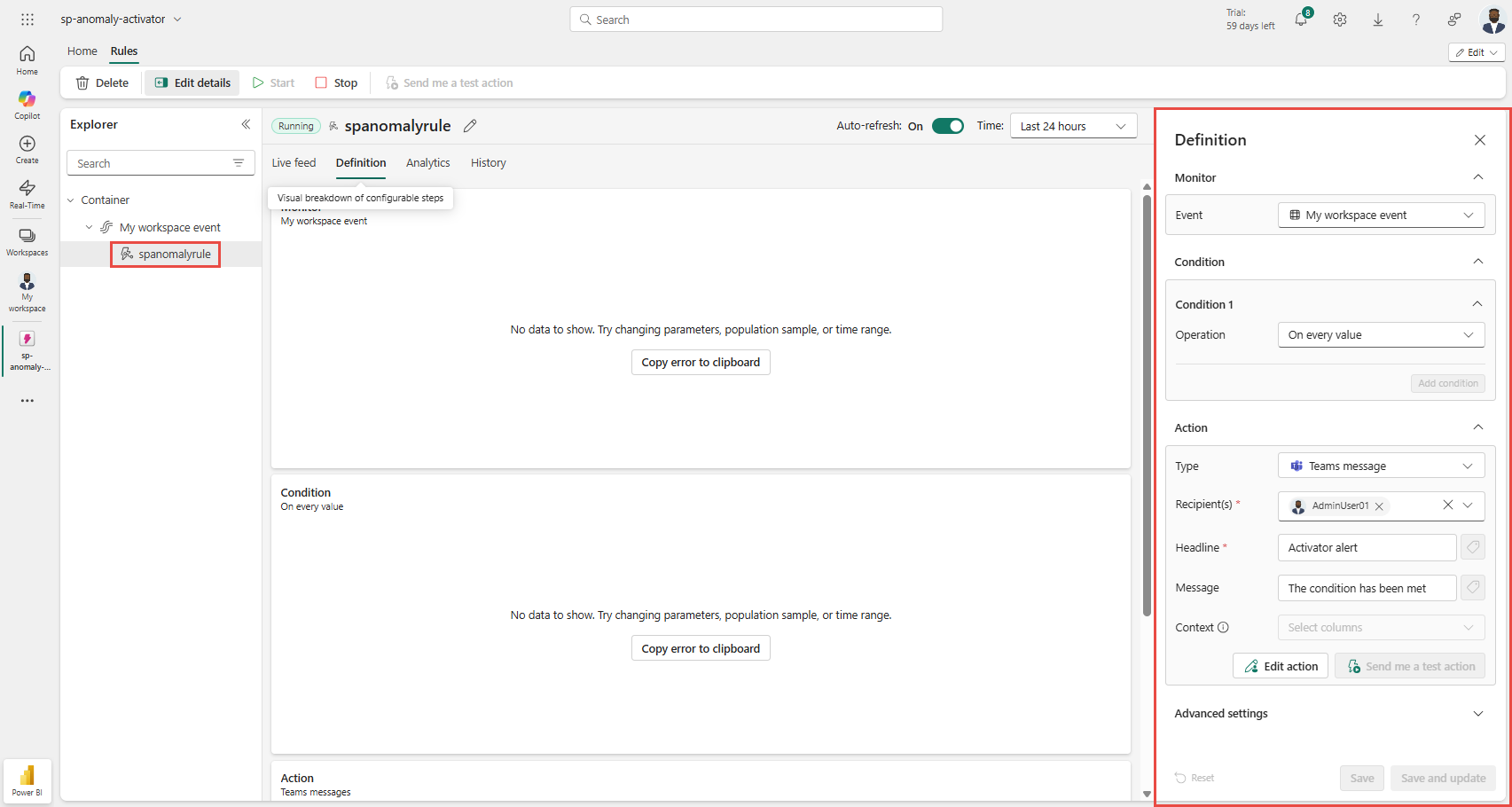The width and height of the screenshot is (1512, 807).
Task: Switch to the Analytics tab
Action: point(427,163)
